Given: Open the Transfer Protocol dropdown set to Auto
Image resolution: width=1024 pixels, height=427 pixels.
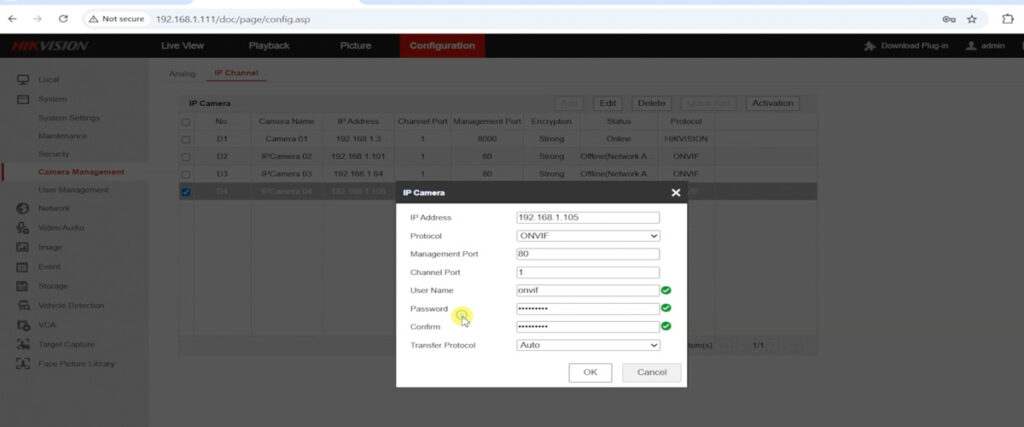Looking at the screenshot, I should [588, 345].
